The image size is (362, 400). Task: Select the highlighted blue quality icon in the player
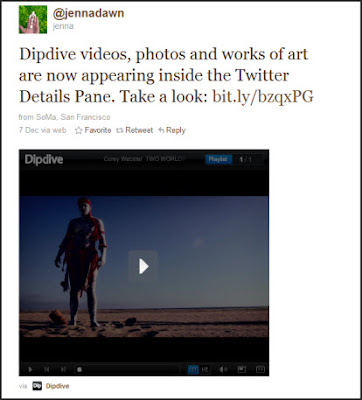point(193,369)
